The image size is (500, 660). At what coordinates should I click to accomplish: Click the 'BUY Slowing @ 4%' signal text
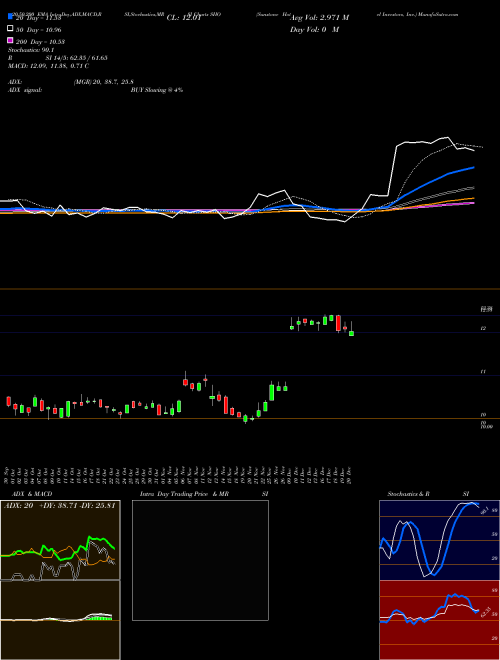coord(157,90)
